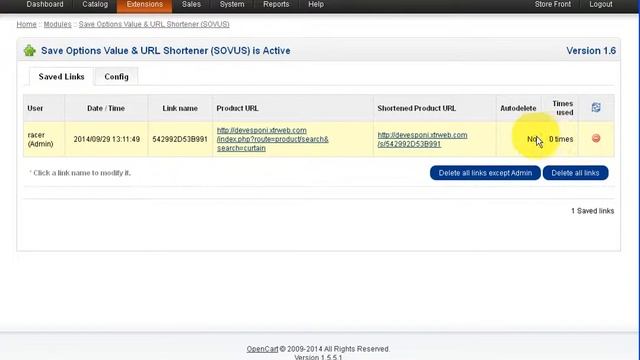Delete the racer saved link row

coord(596,138)
